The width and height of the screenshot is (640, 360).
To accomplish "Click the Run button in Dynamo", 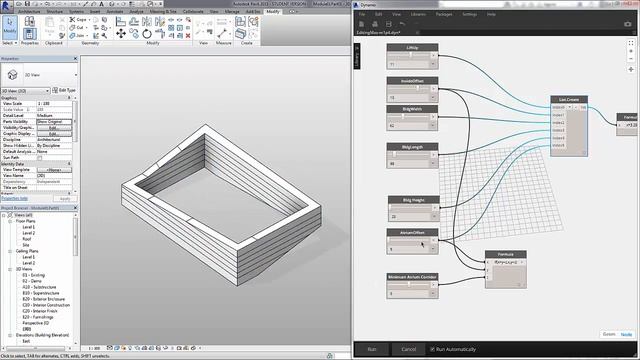I will 372,349.
